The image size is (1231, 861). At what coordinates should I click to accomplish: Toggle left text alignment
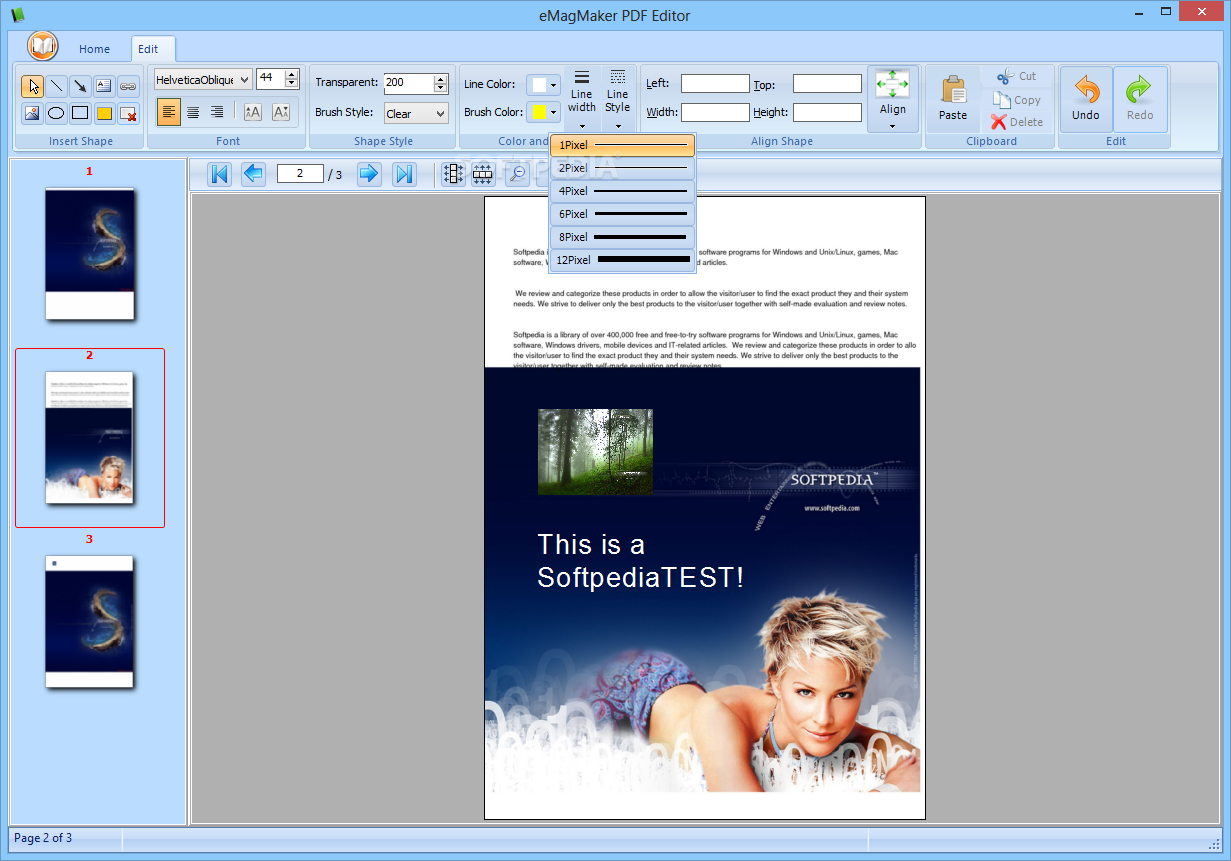pos(169,112)
